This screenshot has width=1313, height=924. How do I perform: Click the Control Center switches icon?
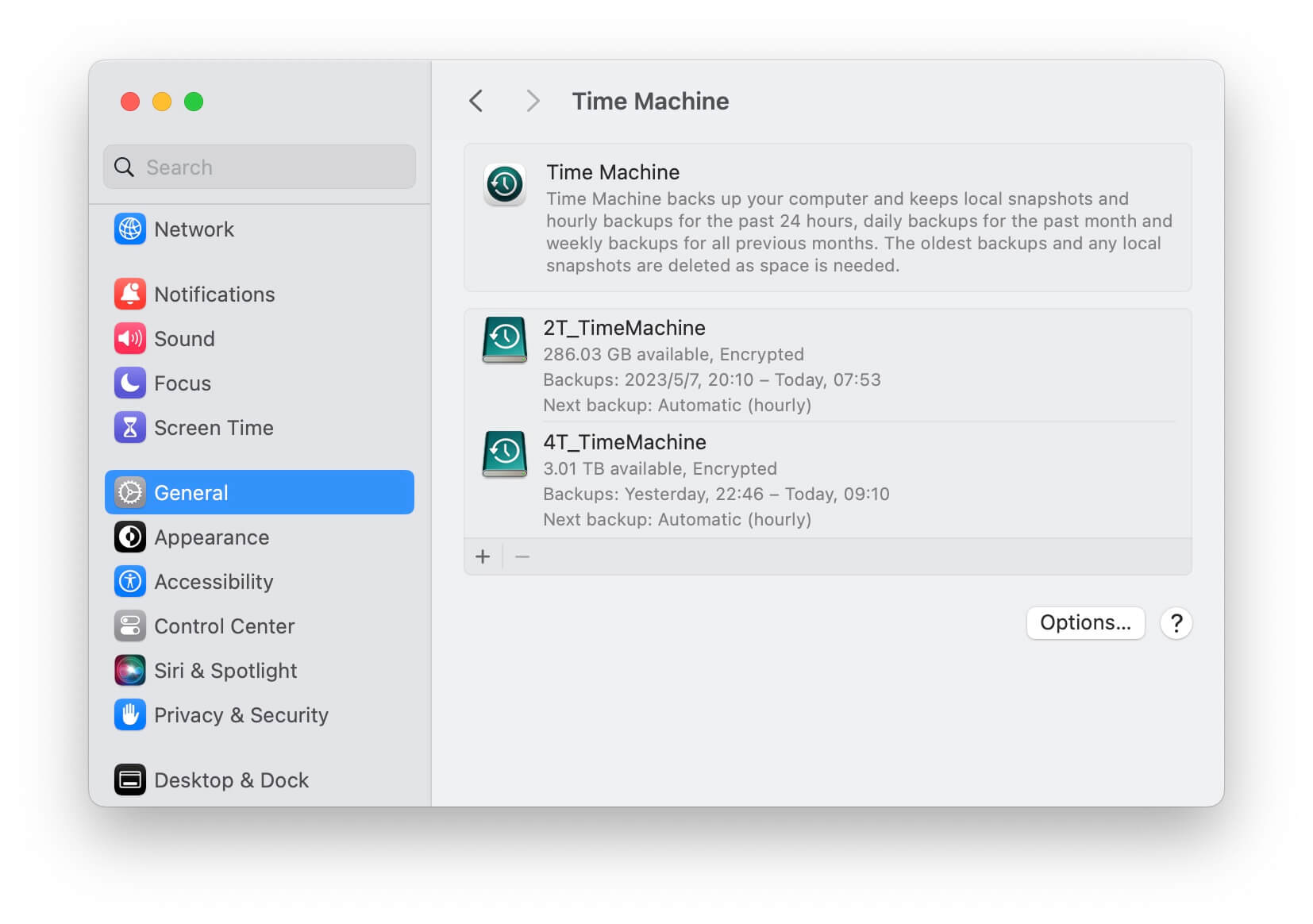click(129, 626)
